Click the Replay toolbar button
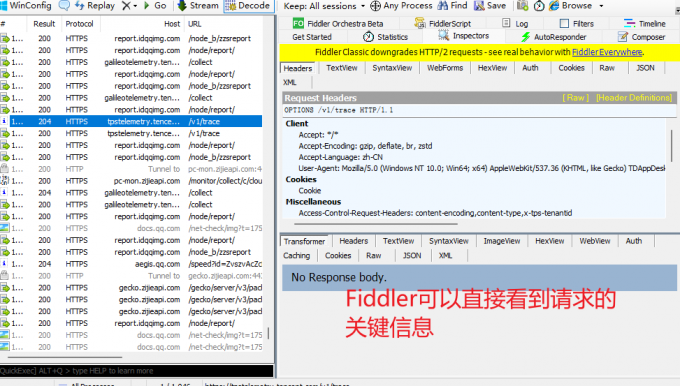The image size is (680, 386). pos(95,6)
